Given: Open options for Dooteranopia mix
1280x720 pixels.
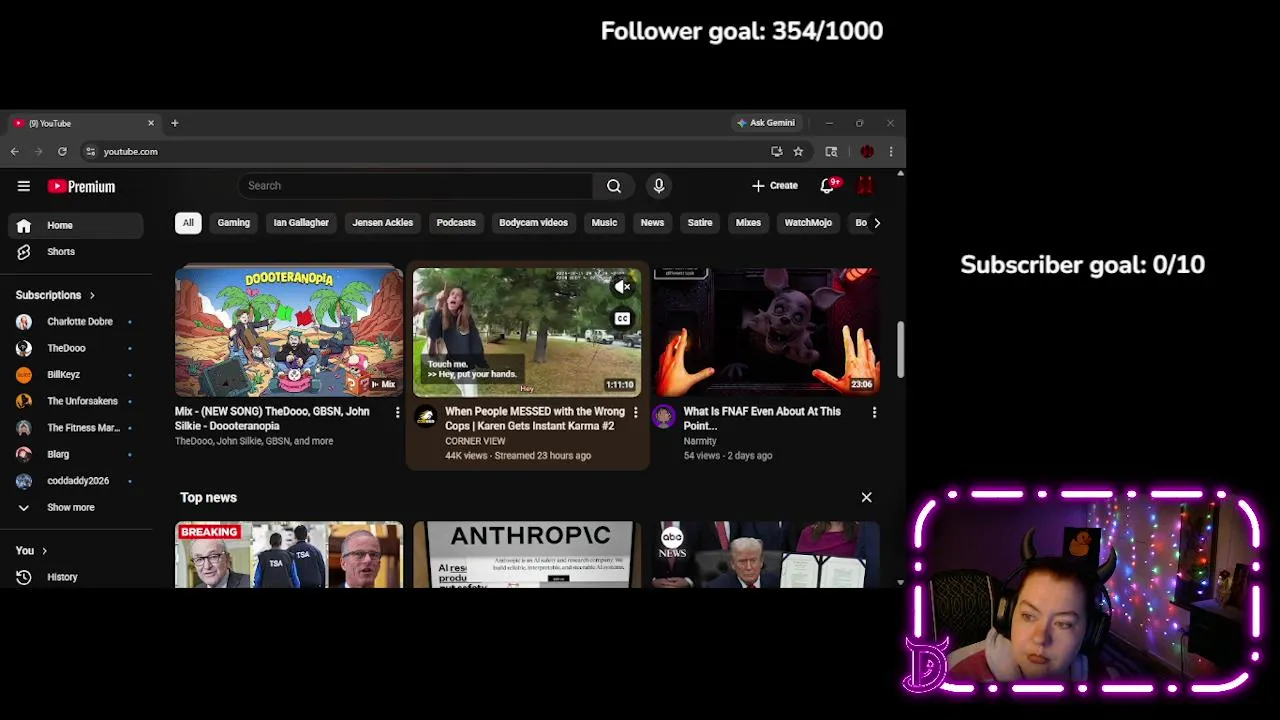Looking at the screenshot, I should click(397, 412).
